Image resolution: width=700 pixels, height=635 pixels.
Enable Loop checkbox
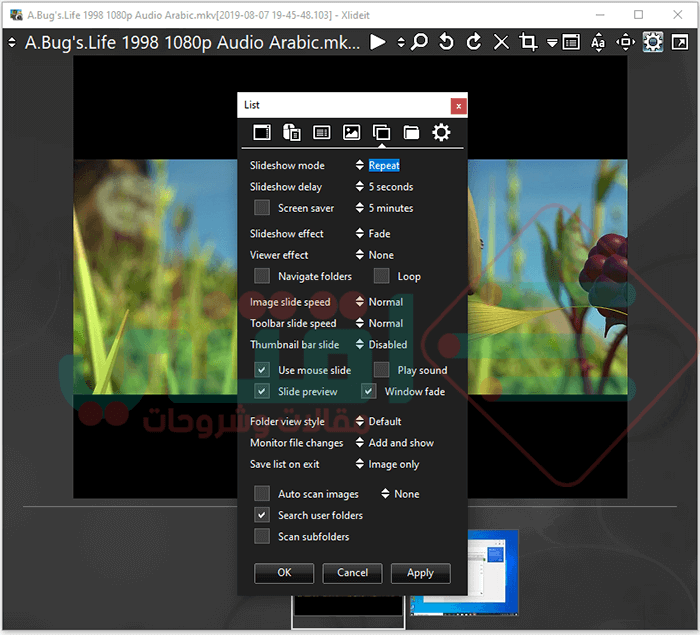click(381, 276)
